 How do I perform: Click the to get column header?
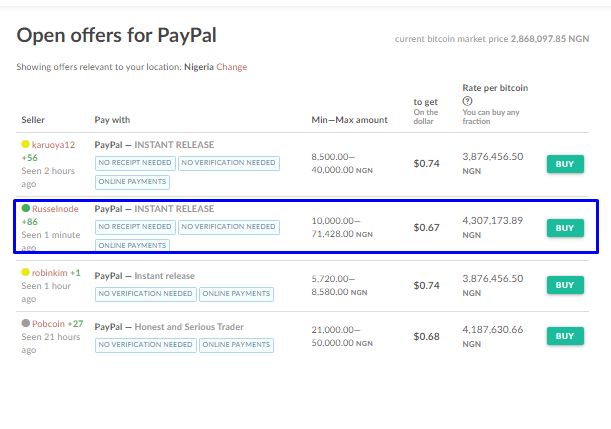point(426,102)
